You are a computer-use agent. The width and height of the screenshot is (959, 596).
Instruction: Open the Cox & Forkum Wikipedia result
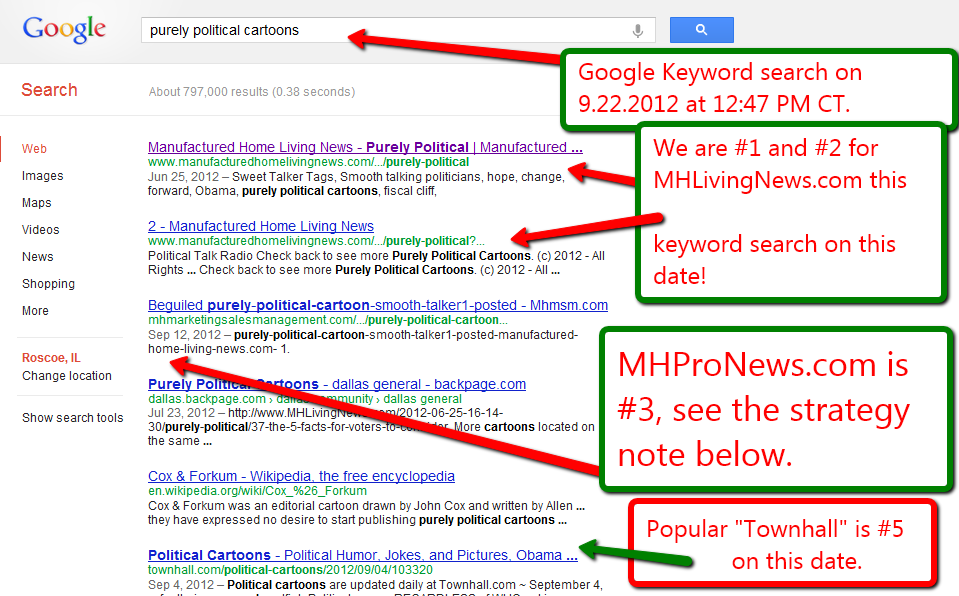pyautogui.click(x=301, y=476)
